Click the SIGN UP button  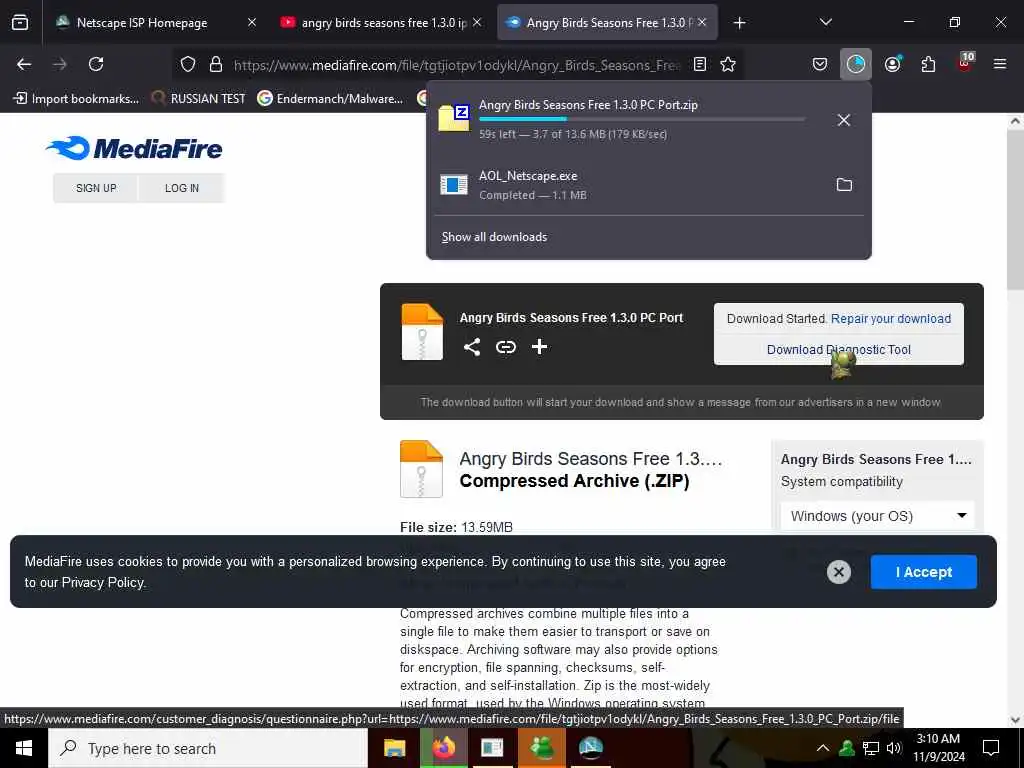(96, 188)
